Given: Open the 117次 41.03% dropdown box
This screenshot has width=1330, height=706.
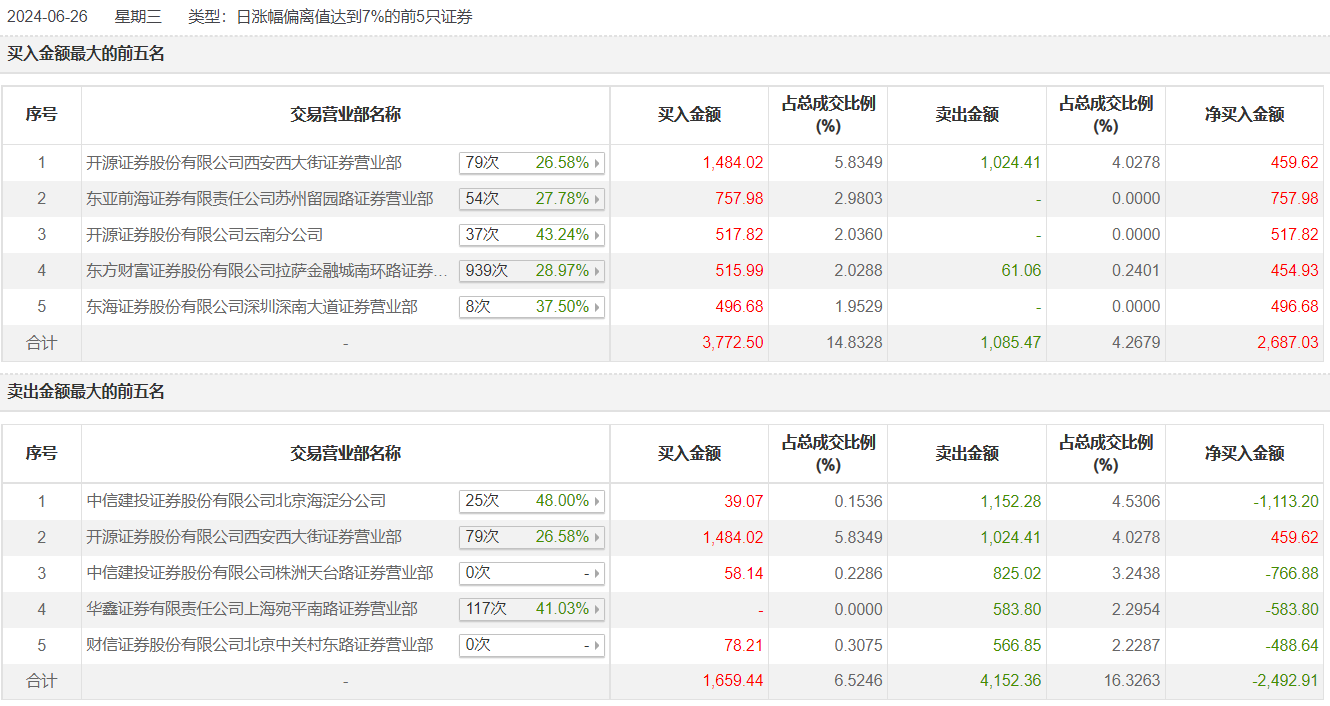Looking at the screenshot, I should [532, 609].
